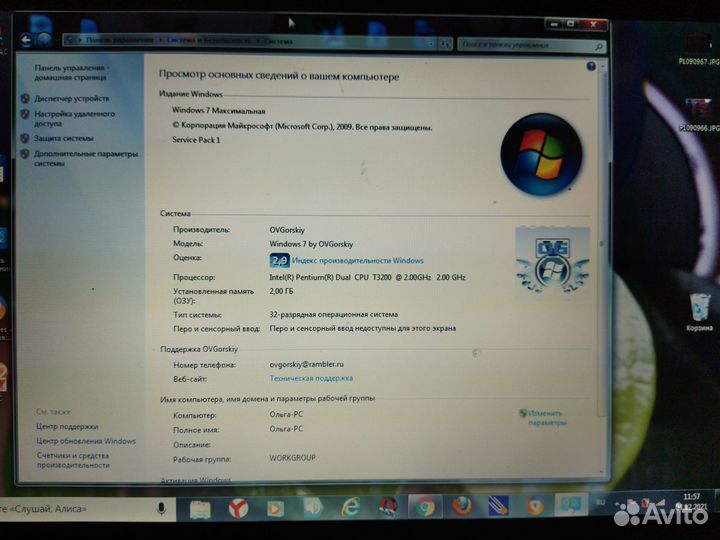The image size is (720, 540).
Task: Click Изменить параметры link
Action: click(x=546, y=418)
